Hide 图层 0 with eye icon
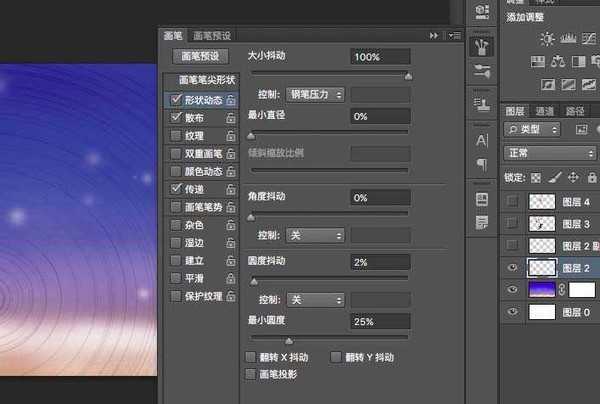The image size is (600, 404). (513, 312)
